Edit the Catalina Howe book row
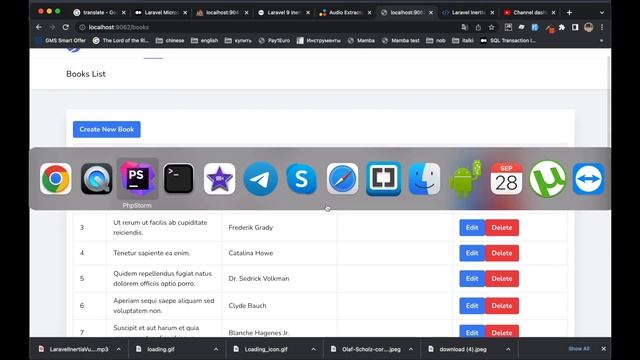The width and height of the screenshot is (640, 360). click(472, 253)
